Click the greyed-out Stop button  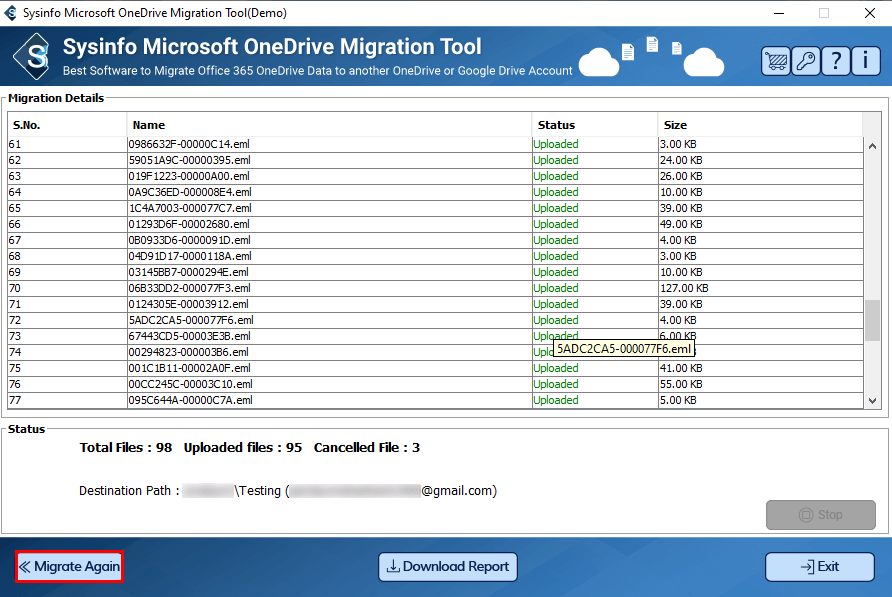pos(820,515)
